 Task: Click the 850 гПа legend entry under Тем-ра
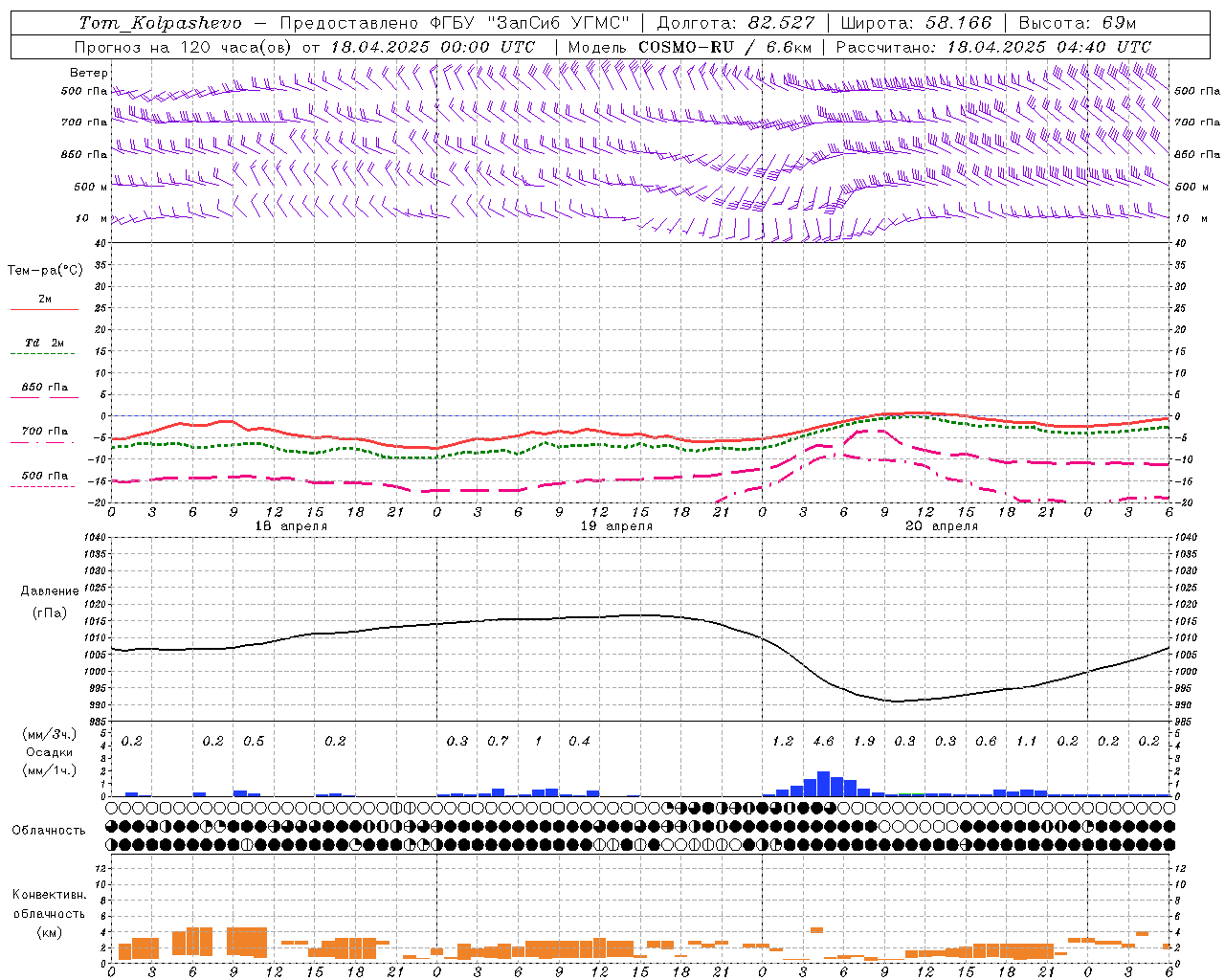click(x=45, y=388)
